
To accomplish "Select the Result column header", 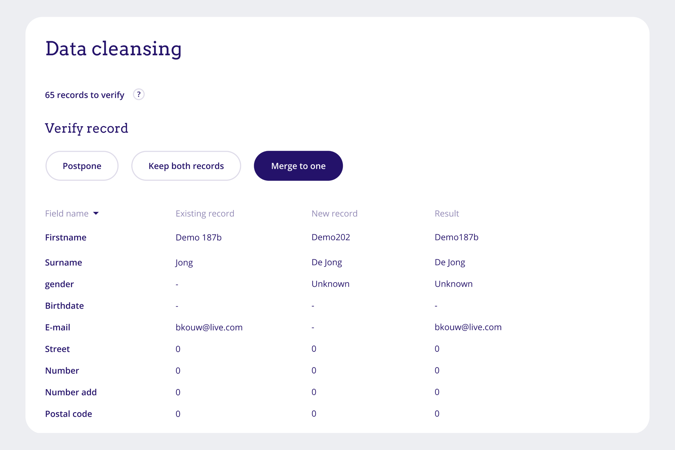I will point(446,214).
